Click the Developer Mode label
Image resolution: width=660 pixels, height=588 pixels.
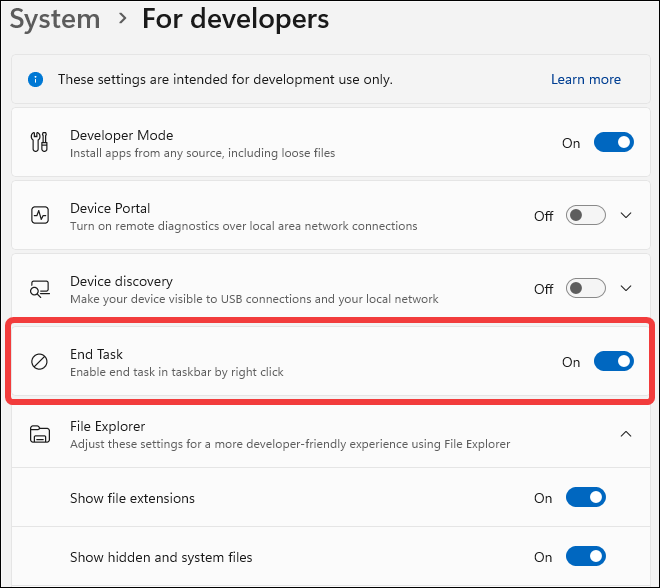121,135
